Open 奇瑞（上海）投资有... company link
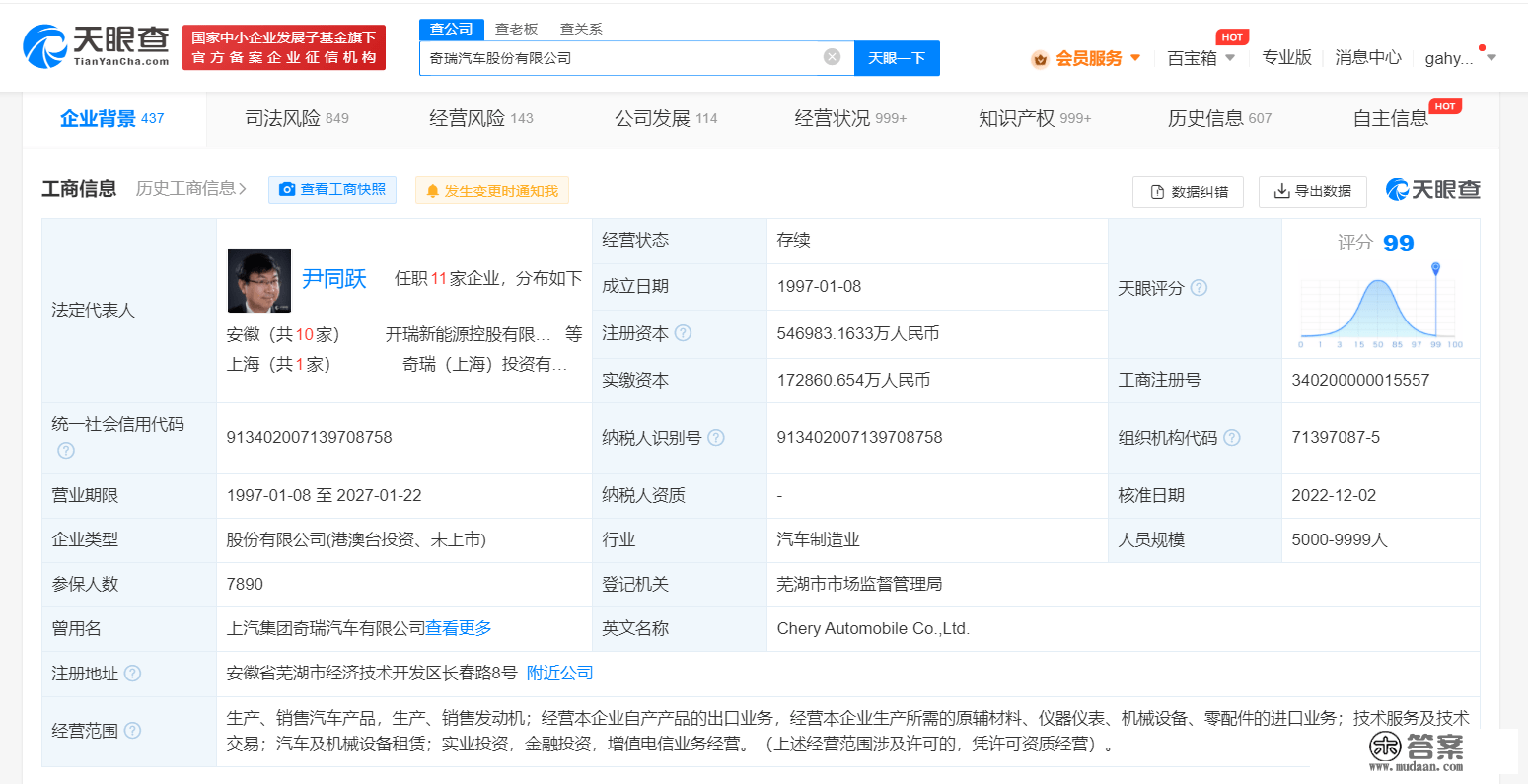The height and width of the screenshot is (784, 1528). (484, 364)
